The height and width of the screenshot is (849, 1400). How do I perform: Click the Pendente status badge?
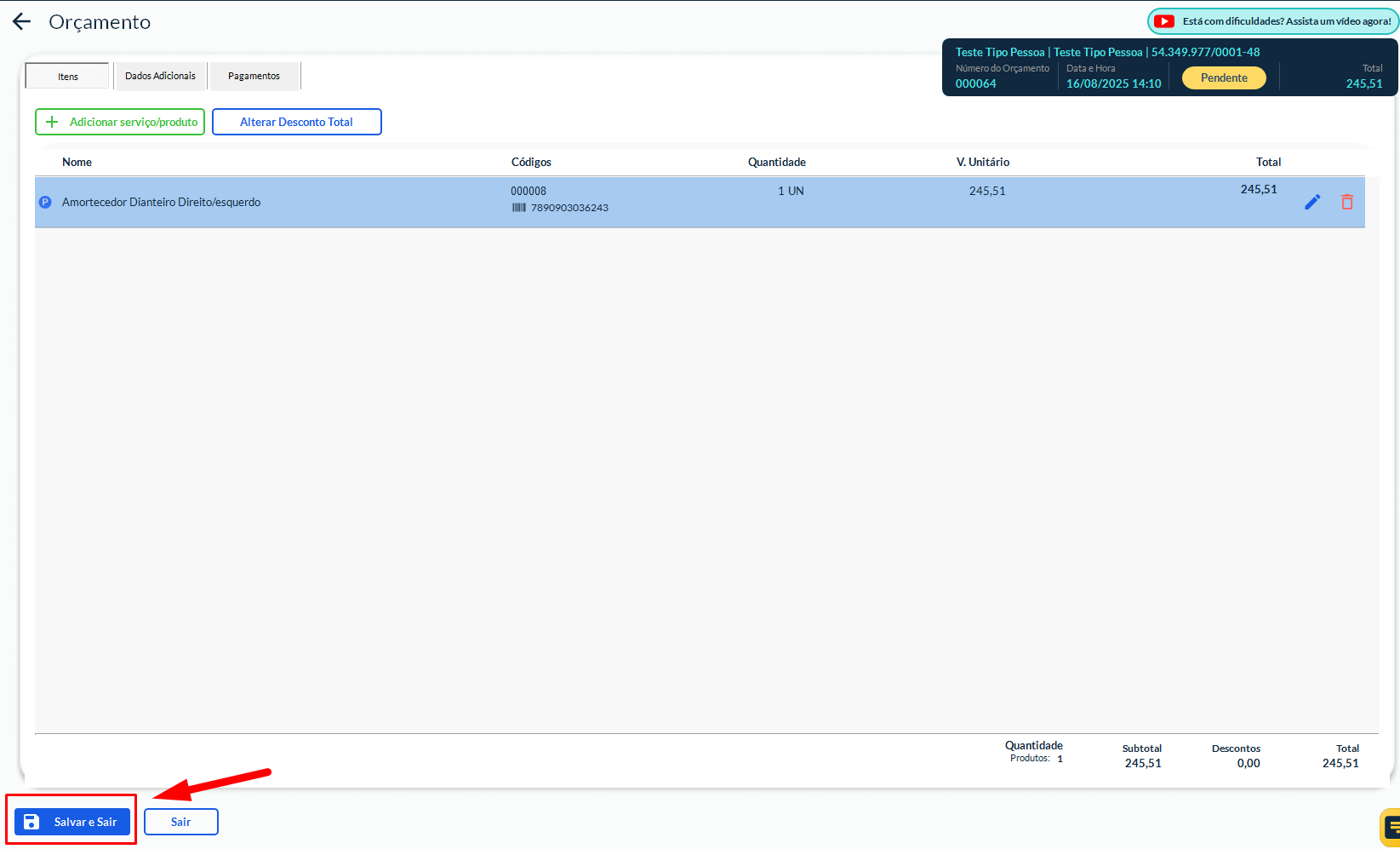[1223, 77]
